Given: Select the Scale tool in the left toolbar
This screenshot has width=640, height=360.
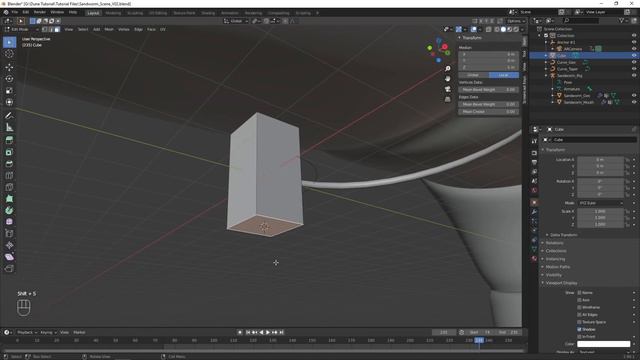Looking at the screenshot, I should click(9, 91).
